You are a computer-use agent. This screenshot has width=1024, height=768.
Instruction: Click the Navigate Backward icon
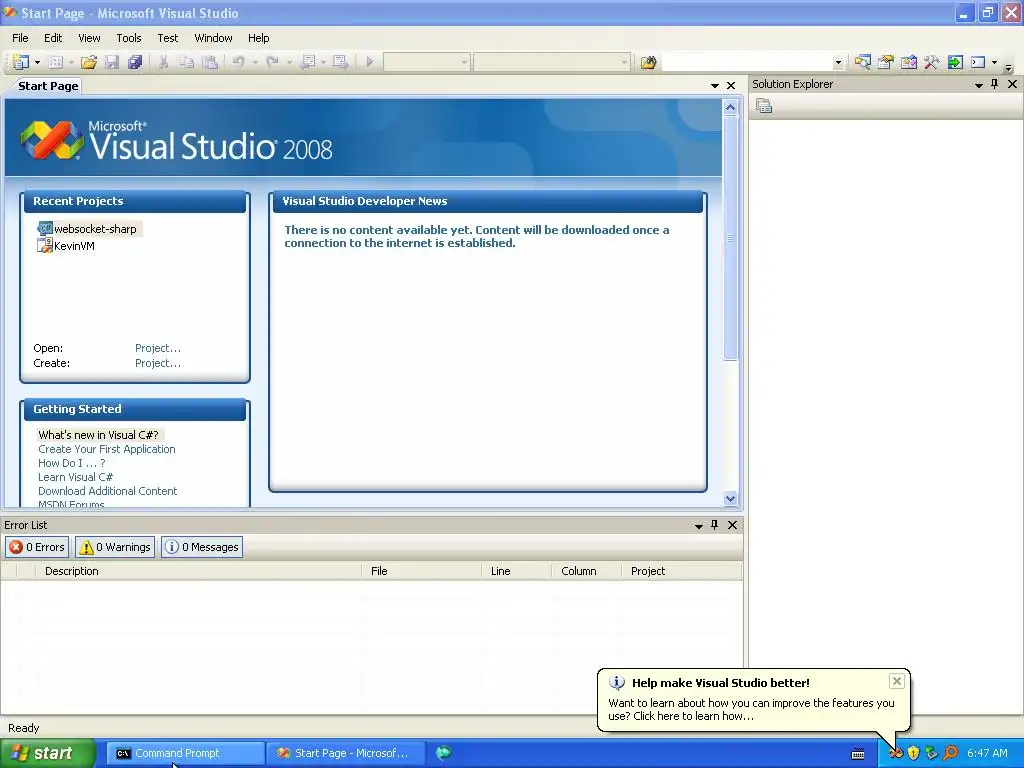[308, 62]
